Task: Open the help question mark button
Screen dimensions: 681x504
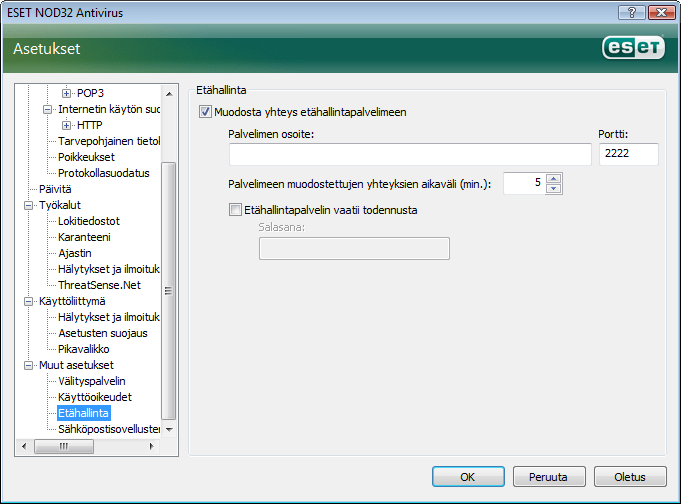Action: [x=632, y=13]
